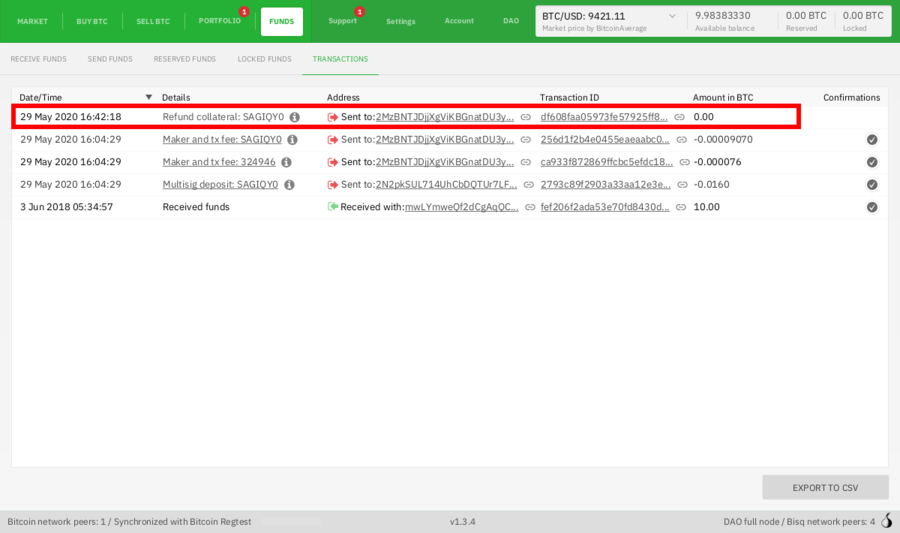This screenshot has height=533, width=900.
Task: Click external link icon beside 2N2pkSUL address
Action: pos(526,185)
